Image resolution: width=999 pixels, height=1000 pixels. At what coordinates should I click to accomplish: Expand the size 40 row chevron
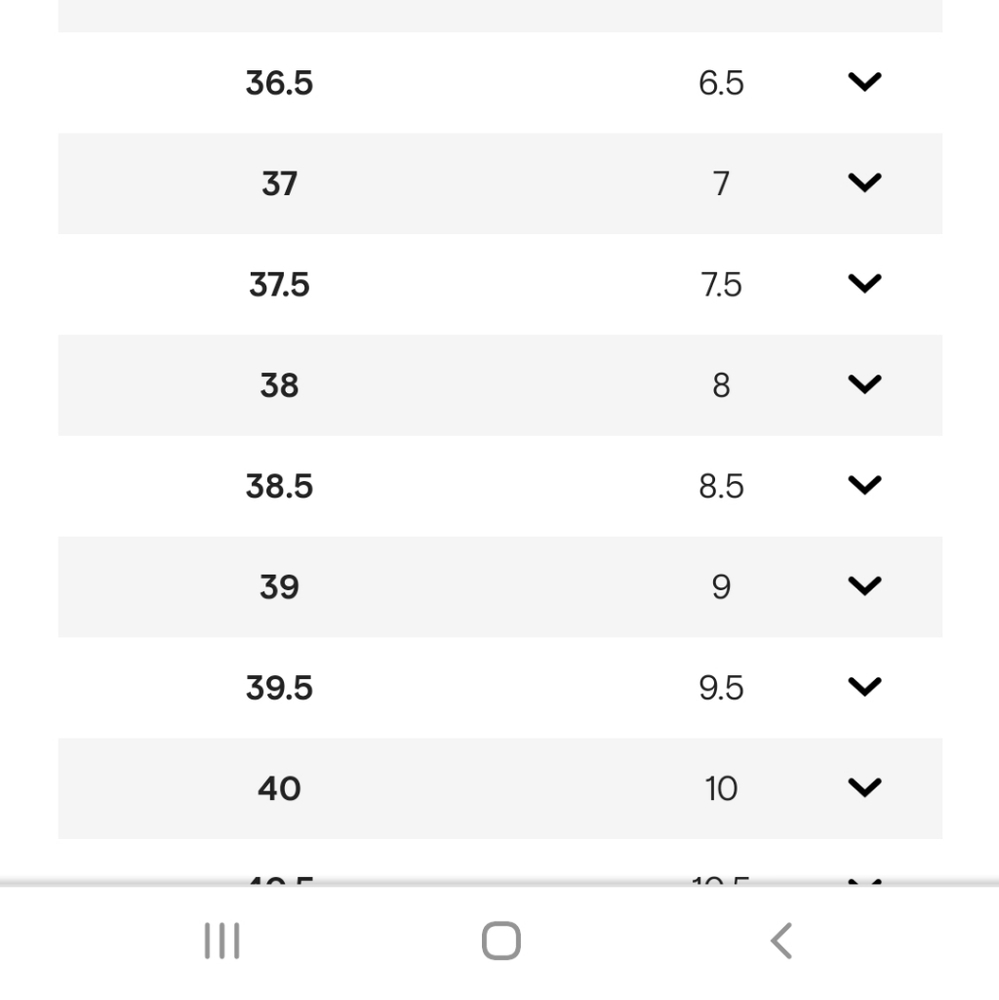(864, 788)
